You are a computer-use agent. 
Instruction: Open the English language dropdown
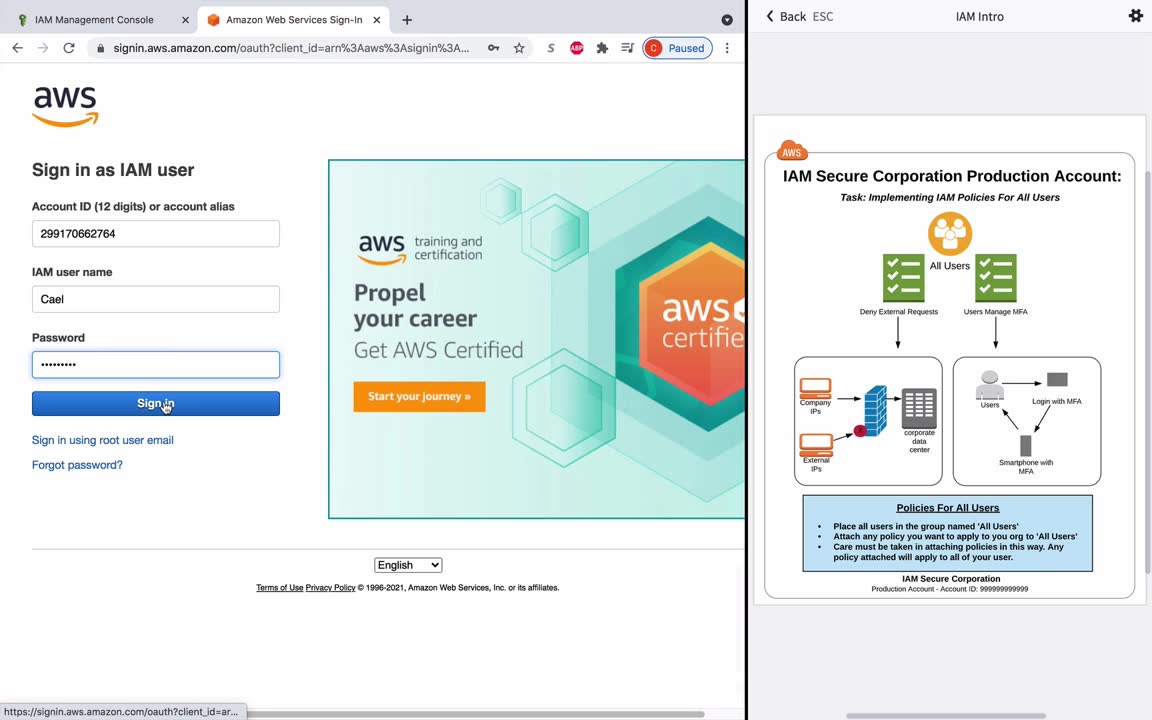point(408,565)
